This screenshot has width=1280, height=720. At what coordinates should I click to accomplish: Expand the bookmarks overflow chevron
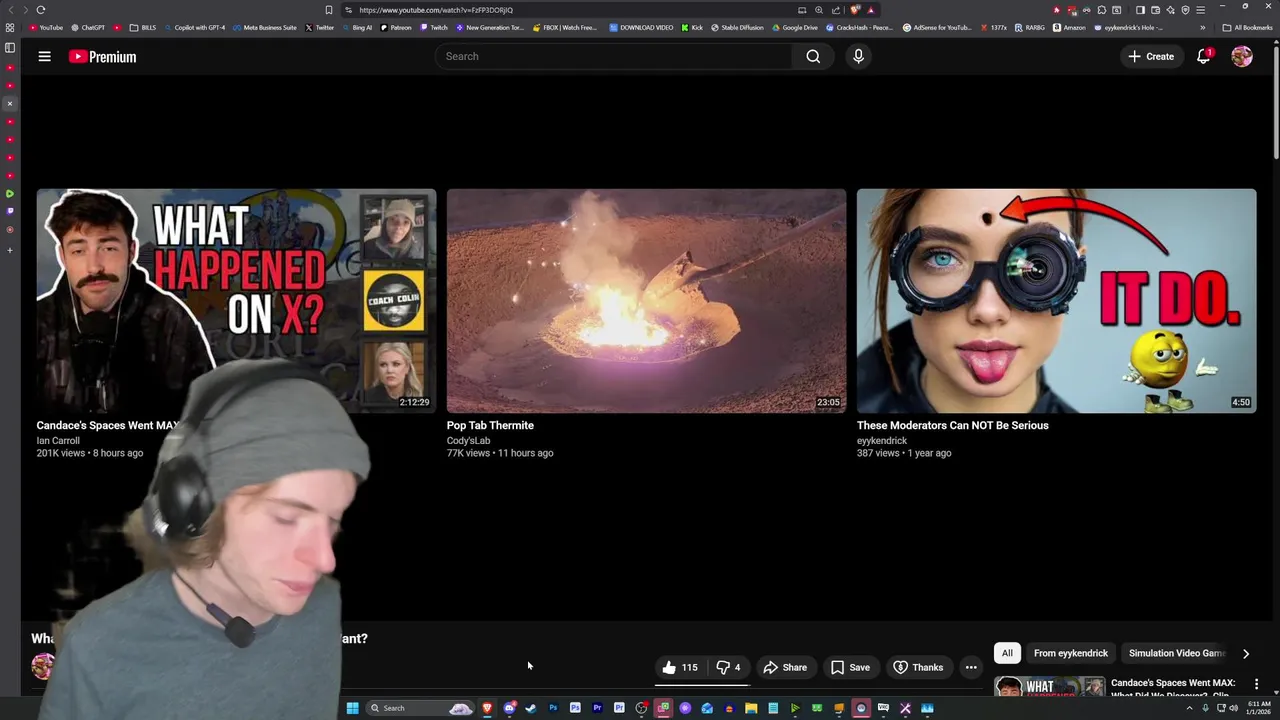click(x=1202, y=28)
